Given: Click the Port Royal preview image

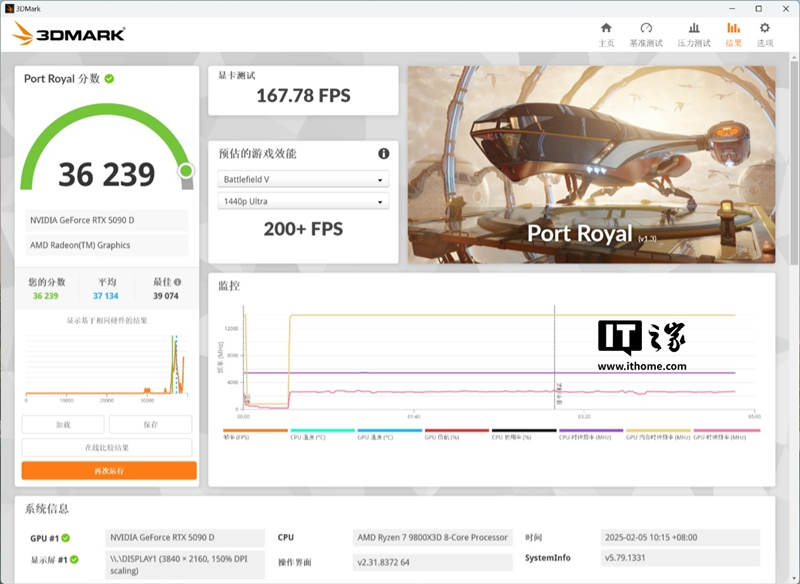Looking at the screenshot, I should pyautogui.click(x=591, y=165).
